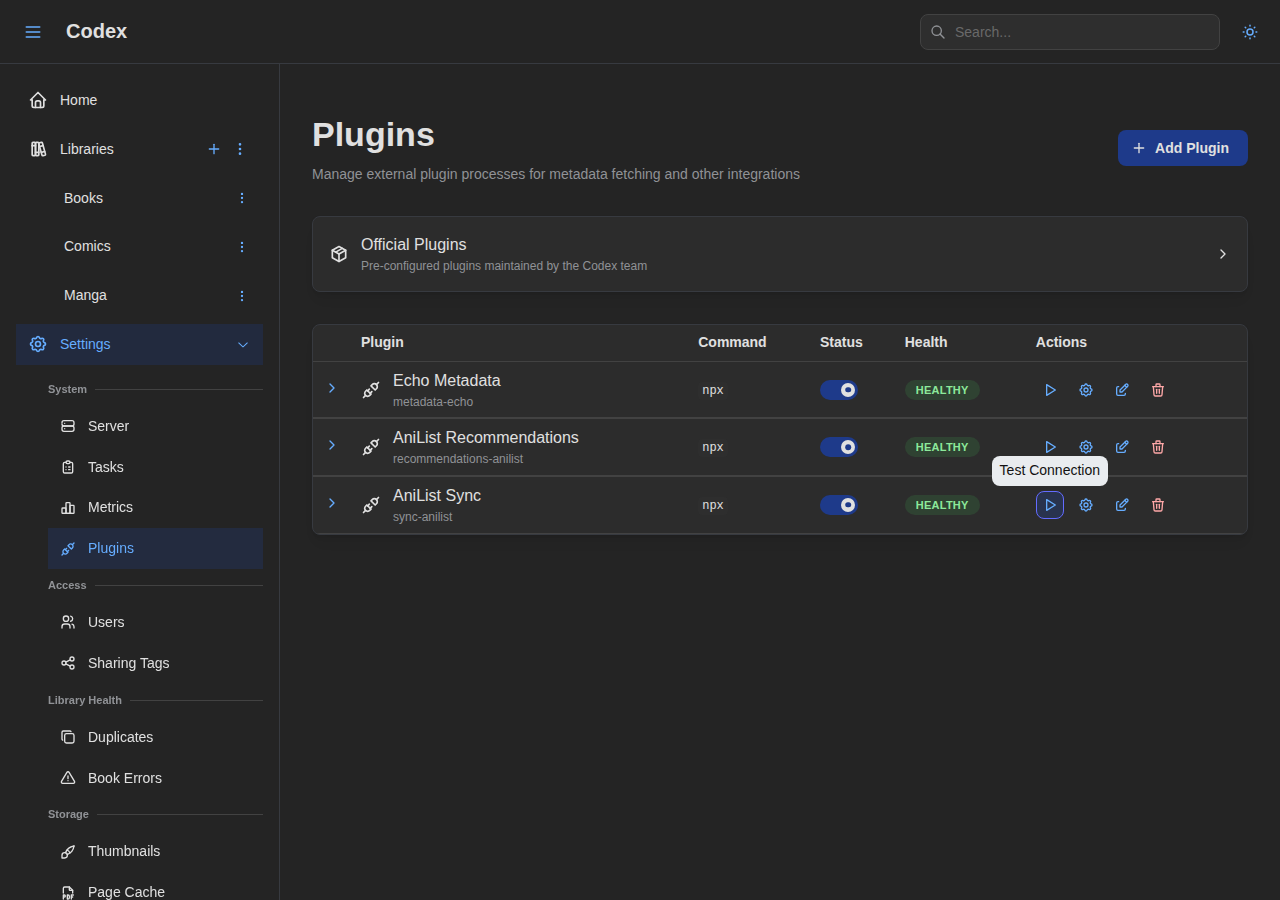Delete the Echo Metadata plugin
This screenshot has height=900, width=1280.
click(x=1157, y=390)
